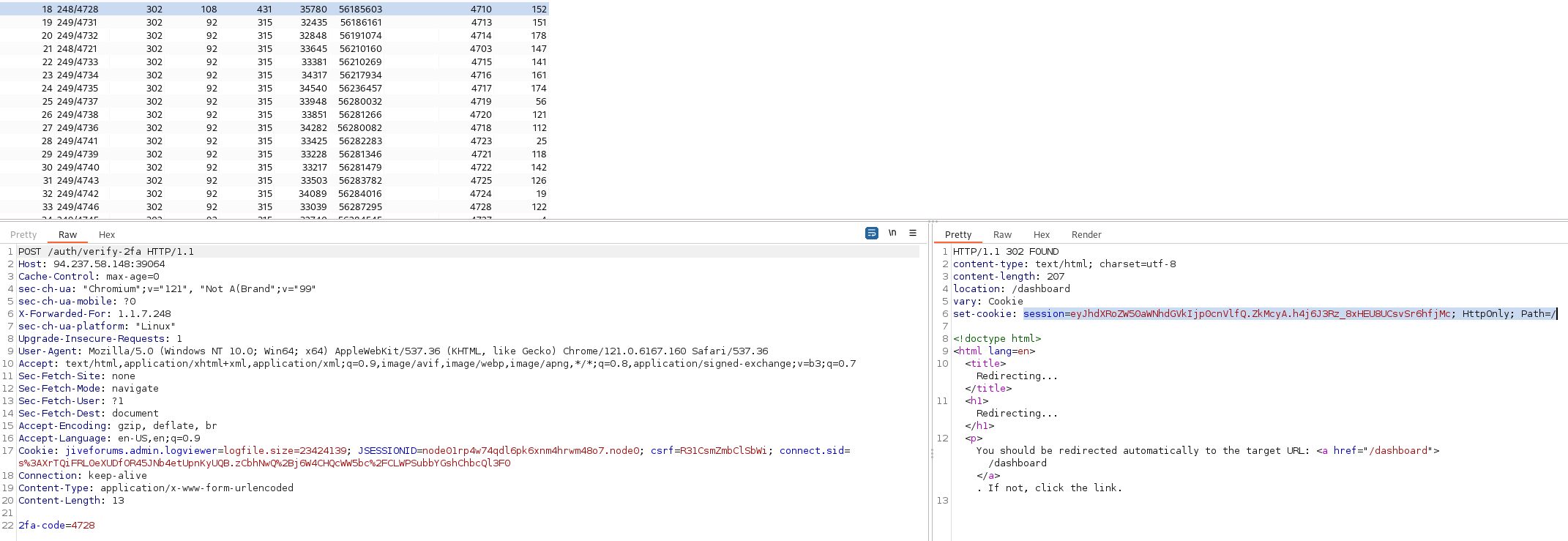The image size is (1568, 541).
Task: Select result row 23 with payload 249/4734
Action: pos(275,75)
